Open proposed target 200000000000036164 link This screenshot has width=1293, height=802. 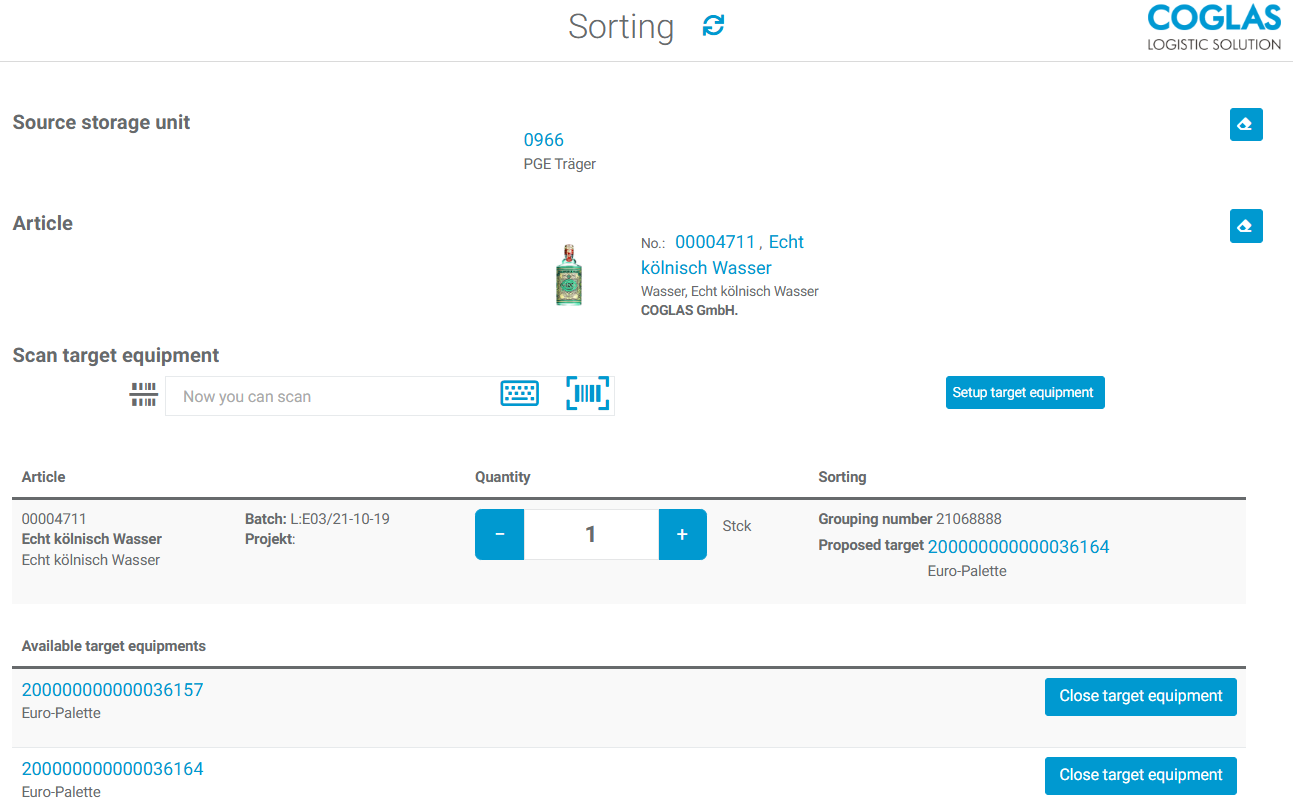1019,547
